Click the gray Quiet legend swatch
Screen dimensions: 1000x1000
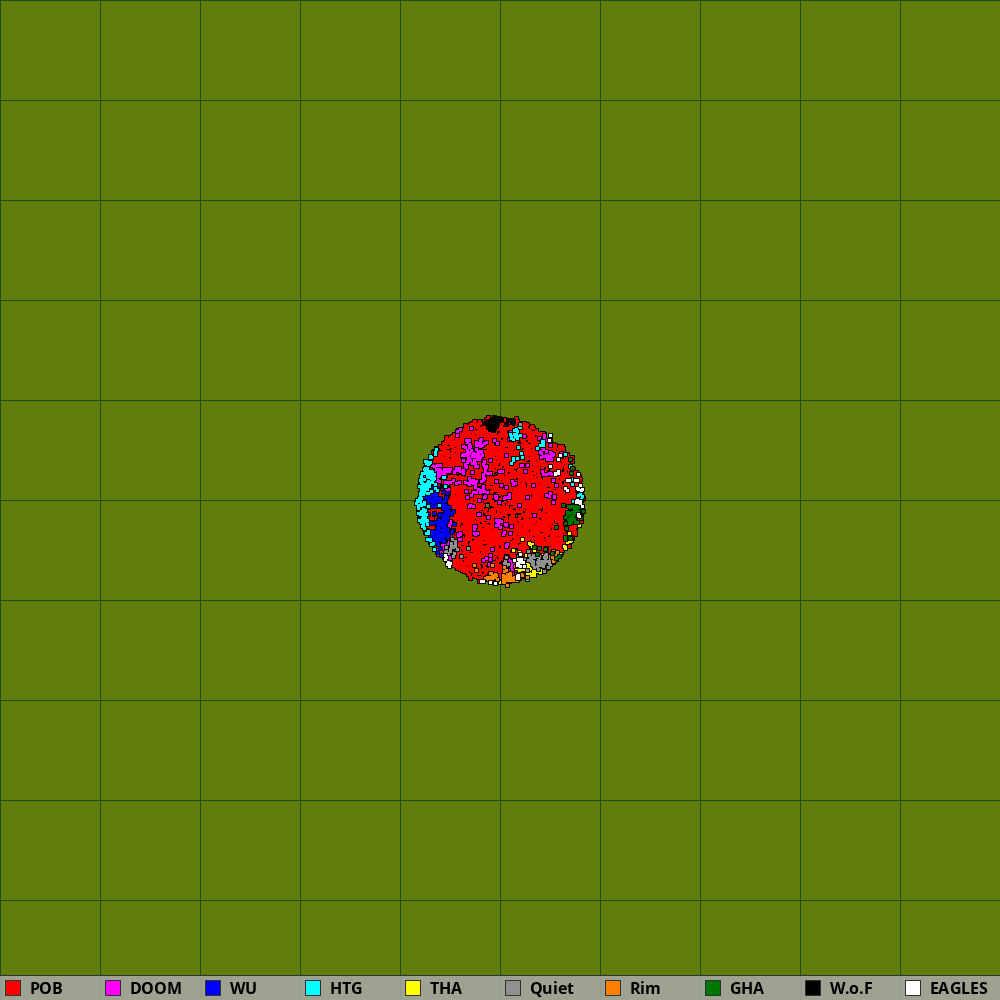point(513,988)
